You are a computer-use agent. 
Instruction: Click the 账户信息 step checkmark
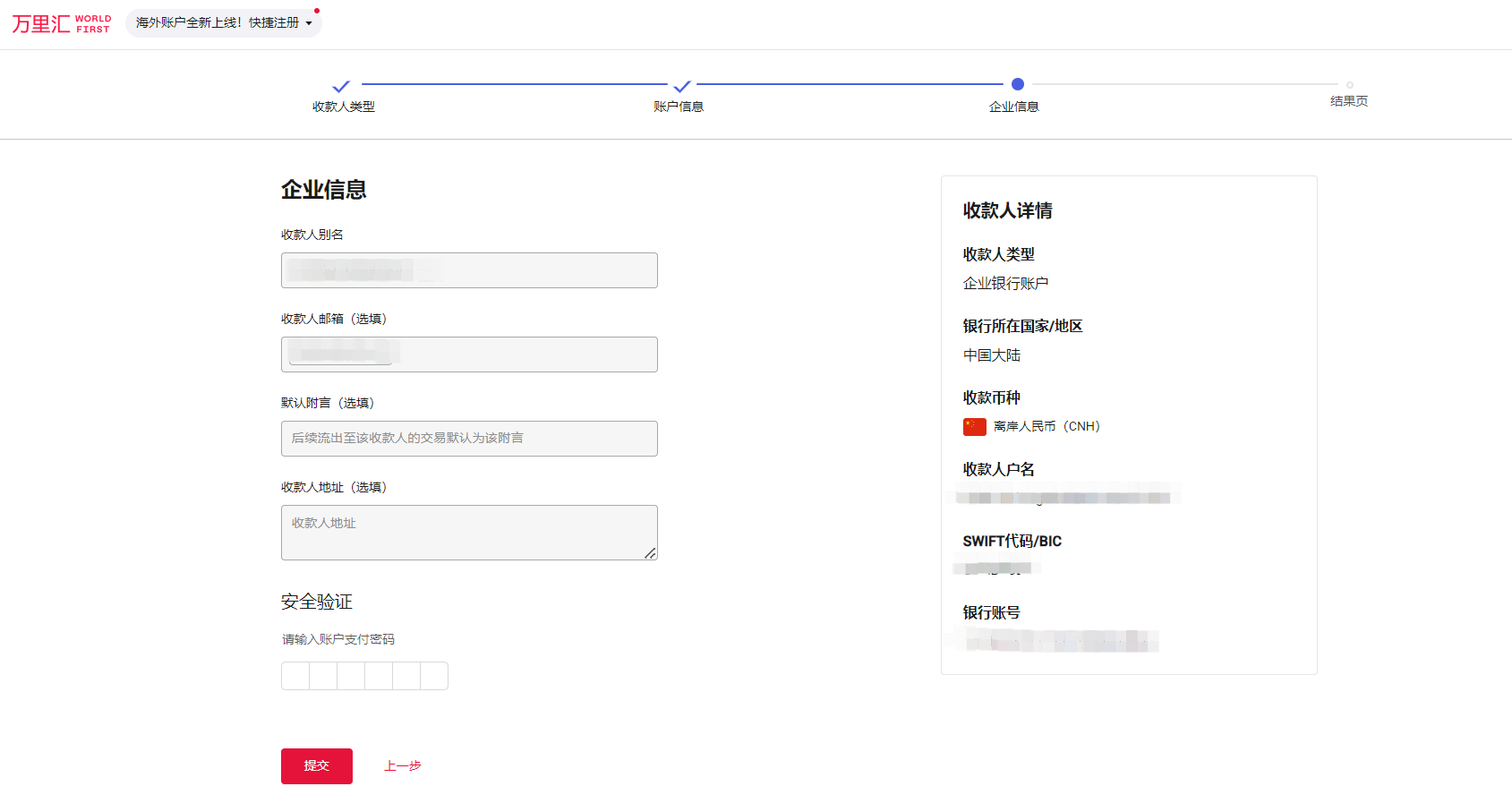(682, 86)
